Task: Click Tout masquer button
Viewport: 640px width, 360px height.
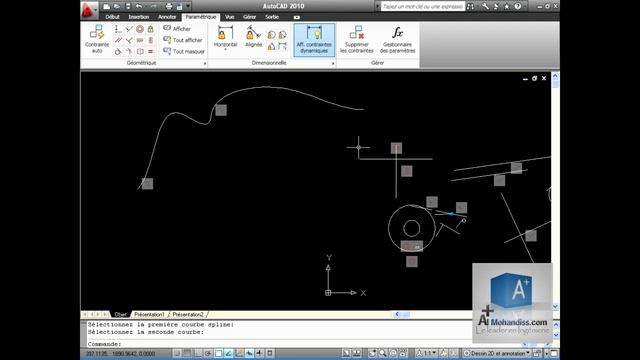Action: [x=184, y=51]
